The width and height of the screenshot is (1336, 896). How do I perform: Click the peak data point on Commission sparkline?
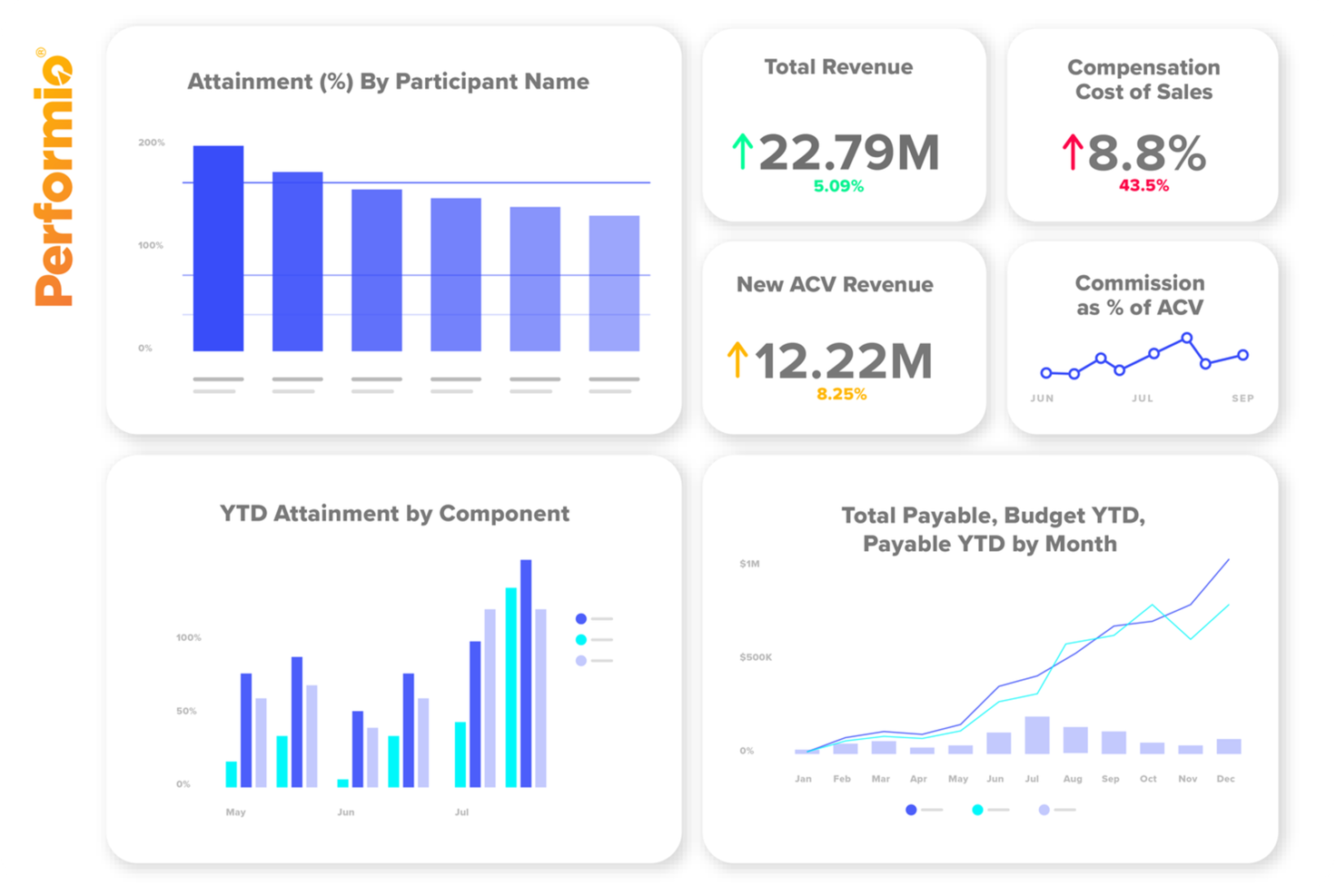(1188, 336)
